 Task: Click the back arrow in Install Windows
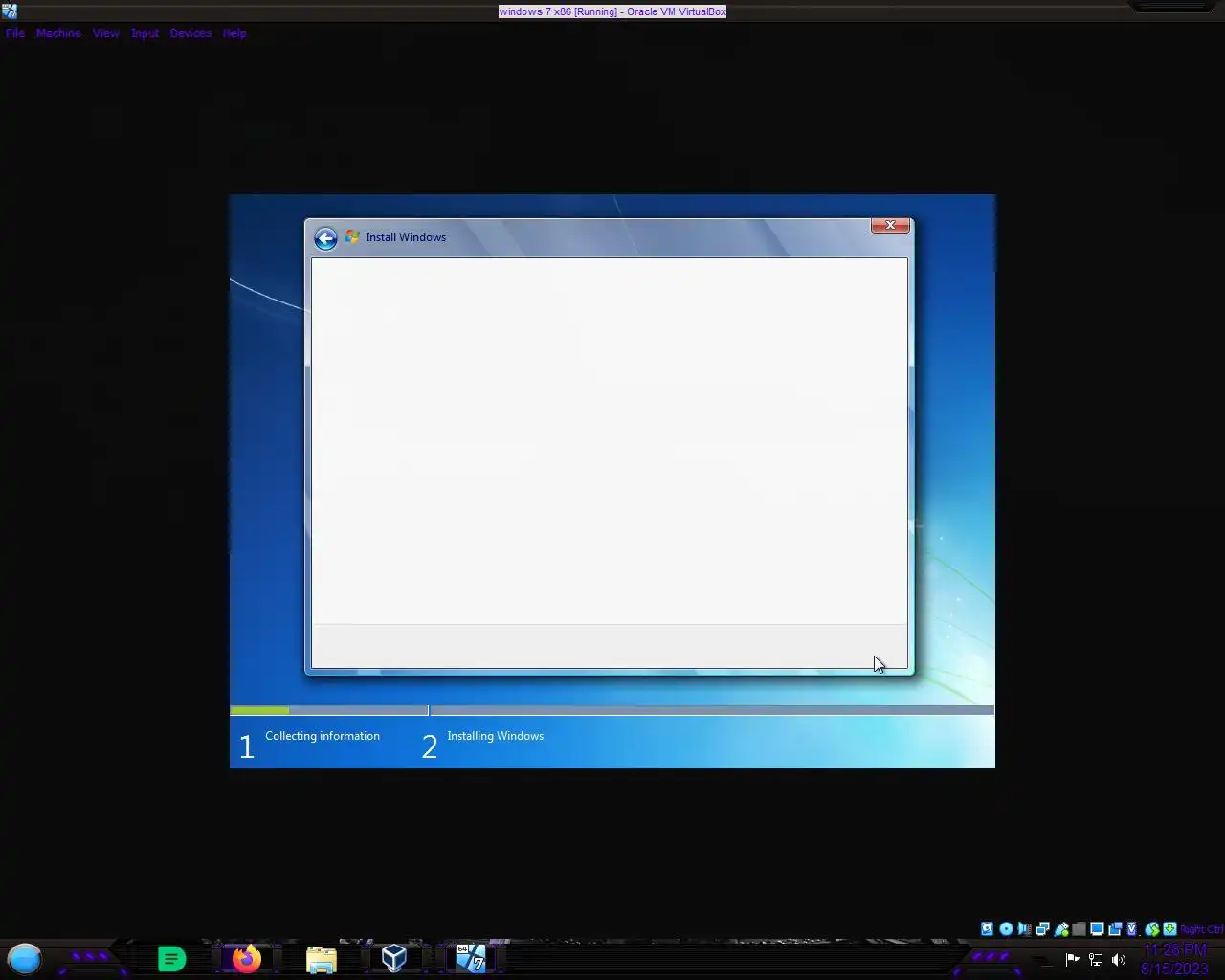[325, 238]
